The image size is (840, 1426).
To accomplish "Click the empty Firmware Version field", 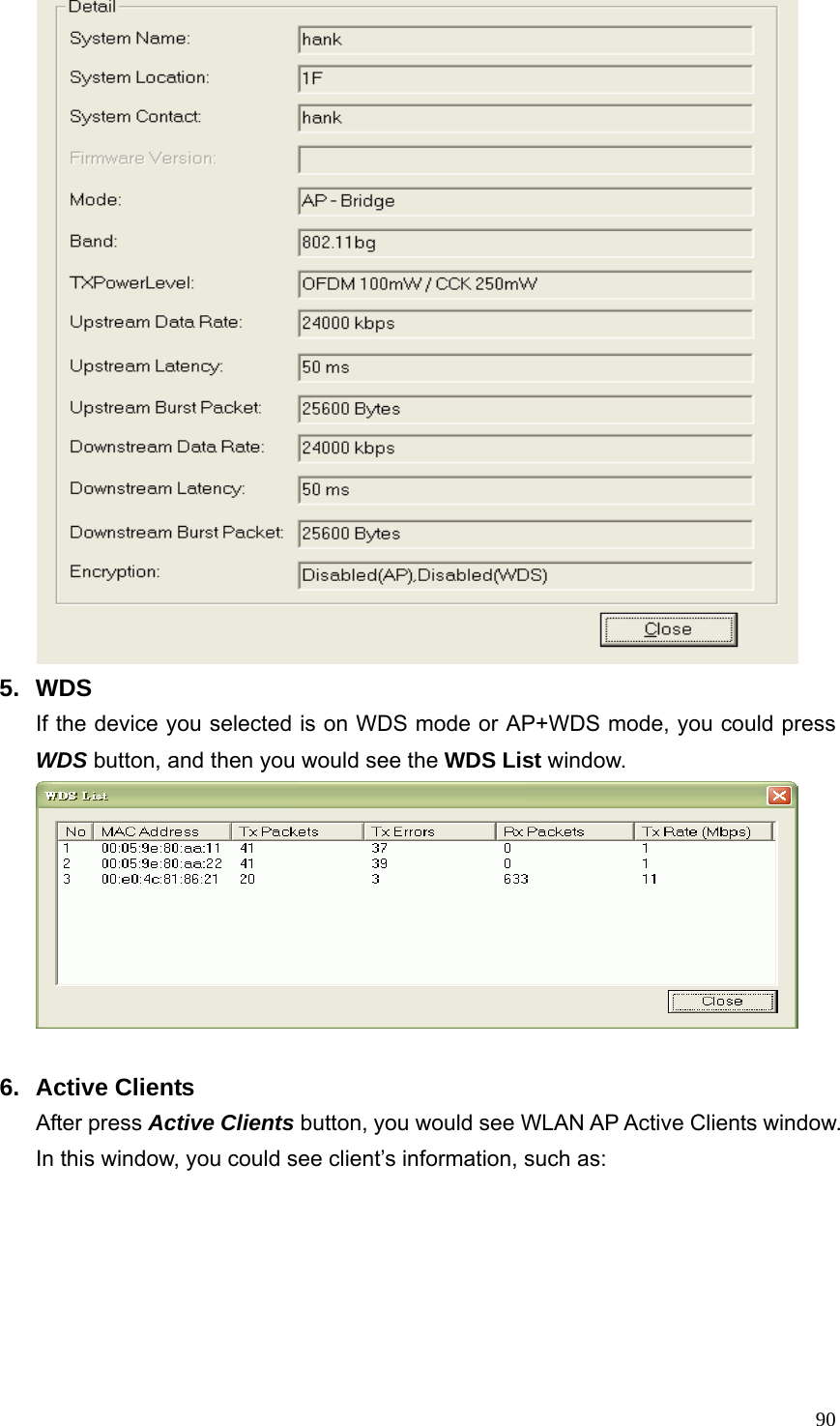I will [526, 160].
